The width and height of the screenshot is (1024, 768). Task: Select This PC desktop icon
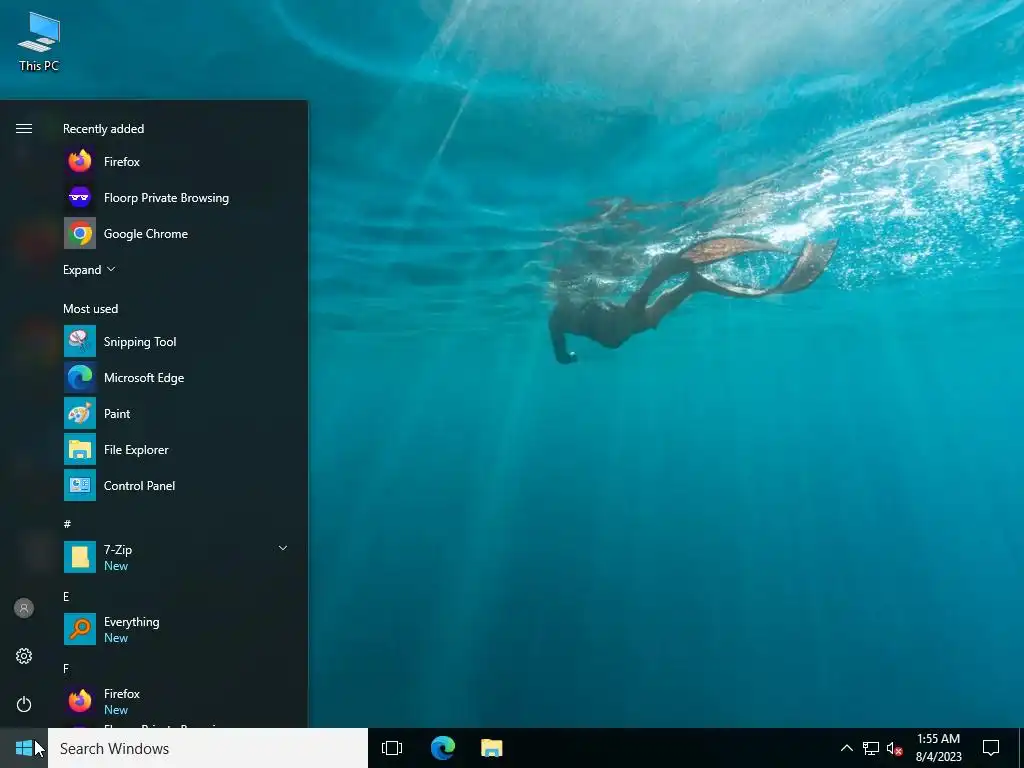pyautogui.click(x=39, y=40)
